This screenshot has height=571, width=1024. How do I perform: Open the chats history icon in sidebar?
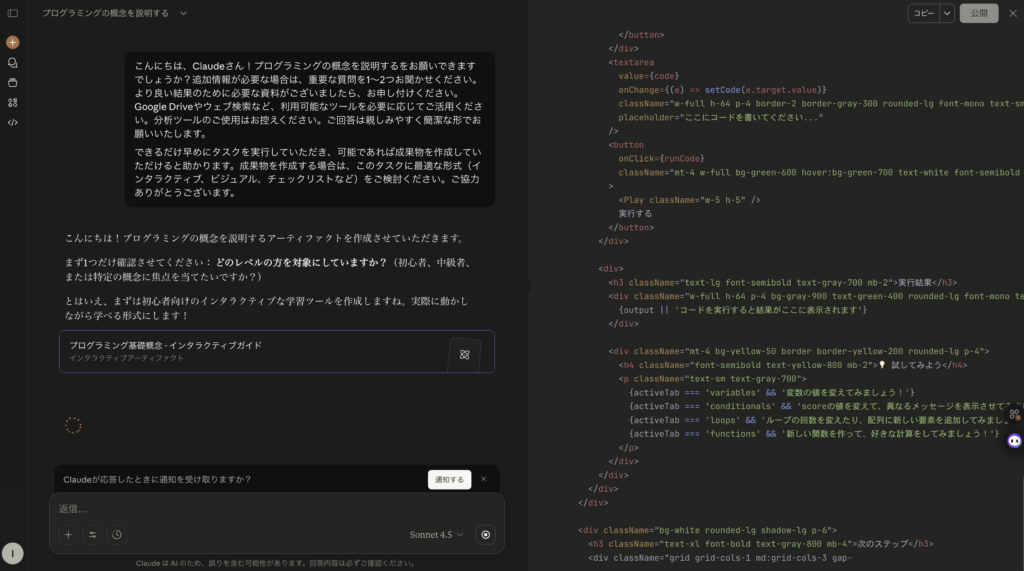click(13, 62)
